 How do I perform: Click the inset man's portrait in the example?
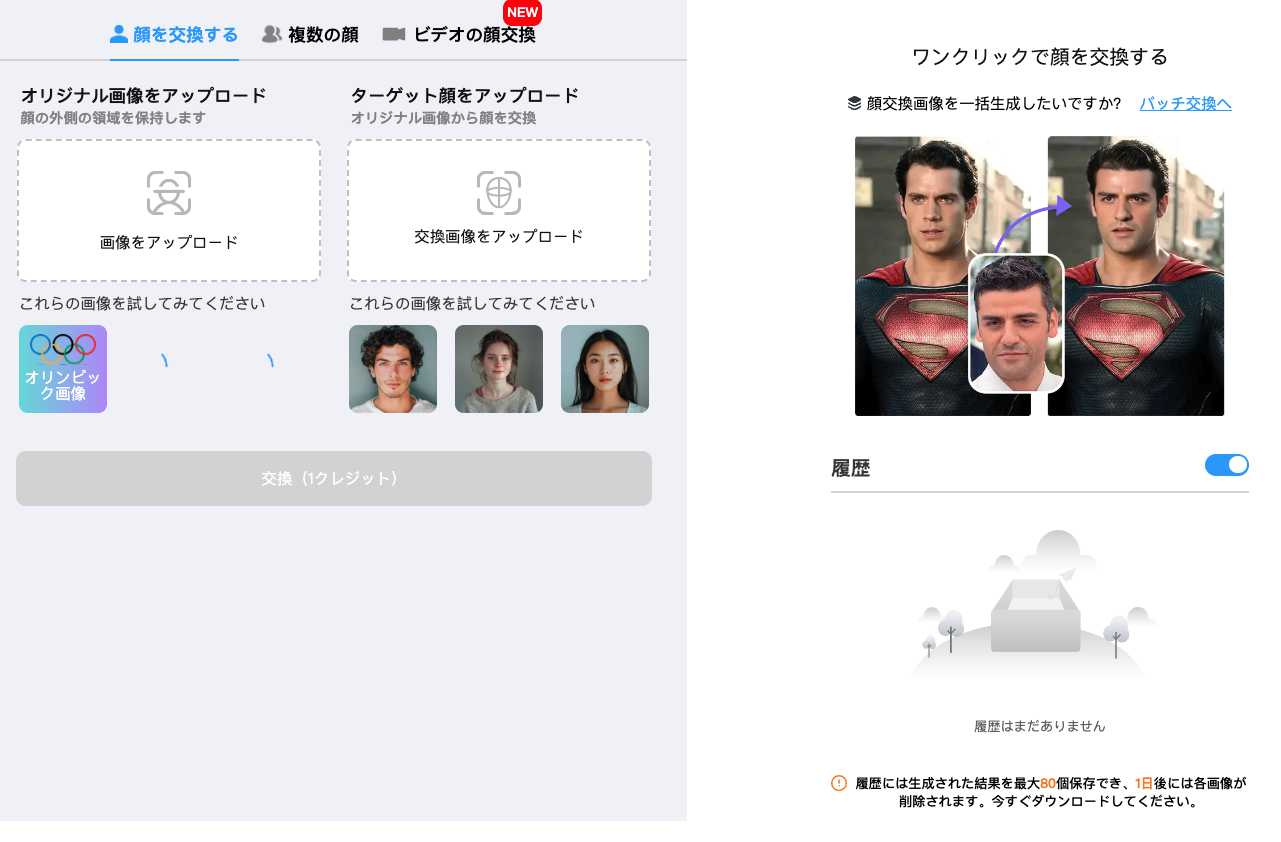[x=1017, y=323]
